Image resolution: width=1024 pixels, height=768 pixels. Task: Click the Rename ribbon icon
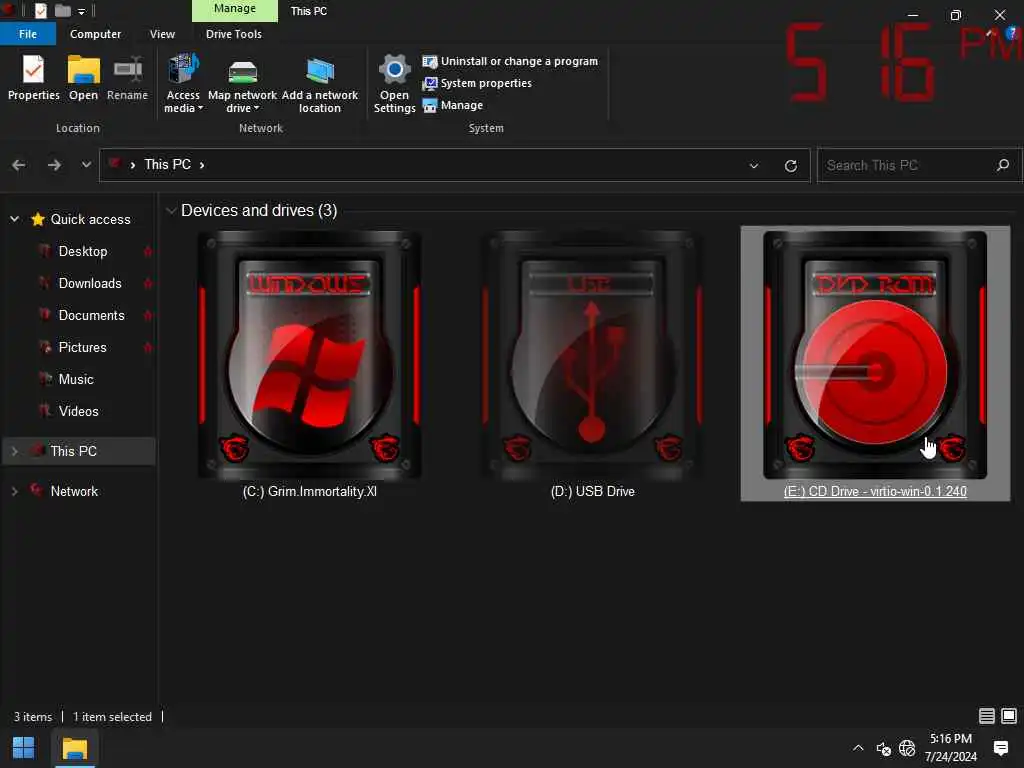[127, 78]
